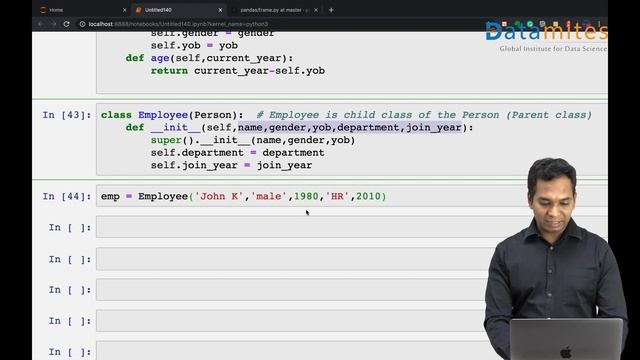Close the Untitled140 browser tab
The width and height of the screenshot is (640, 360).
click(220, 10)
